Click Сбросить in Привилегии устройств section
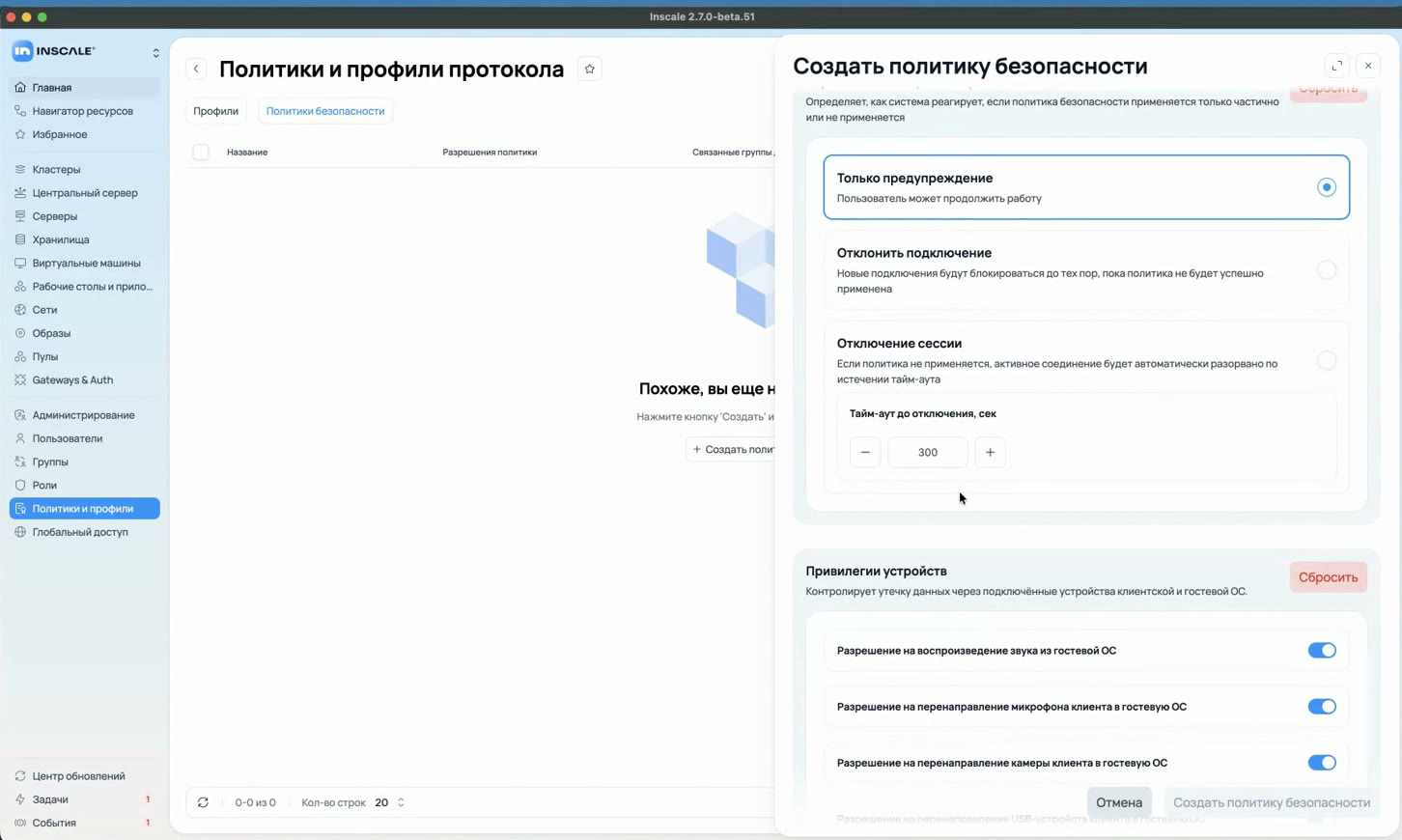1402x840 pixels. pos(1328,577)
